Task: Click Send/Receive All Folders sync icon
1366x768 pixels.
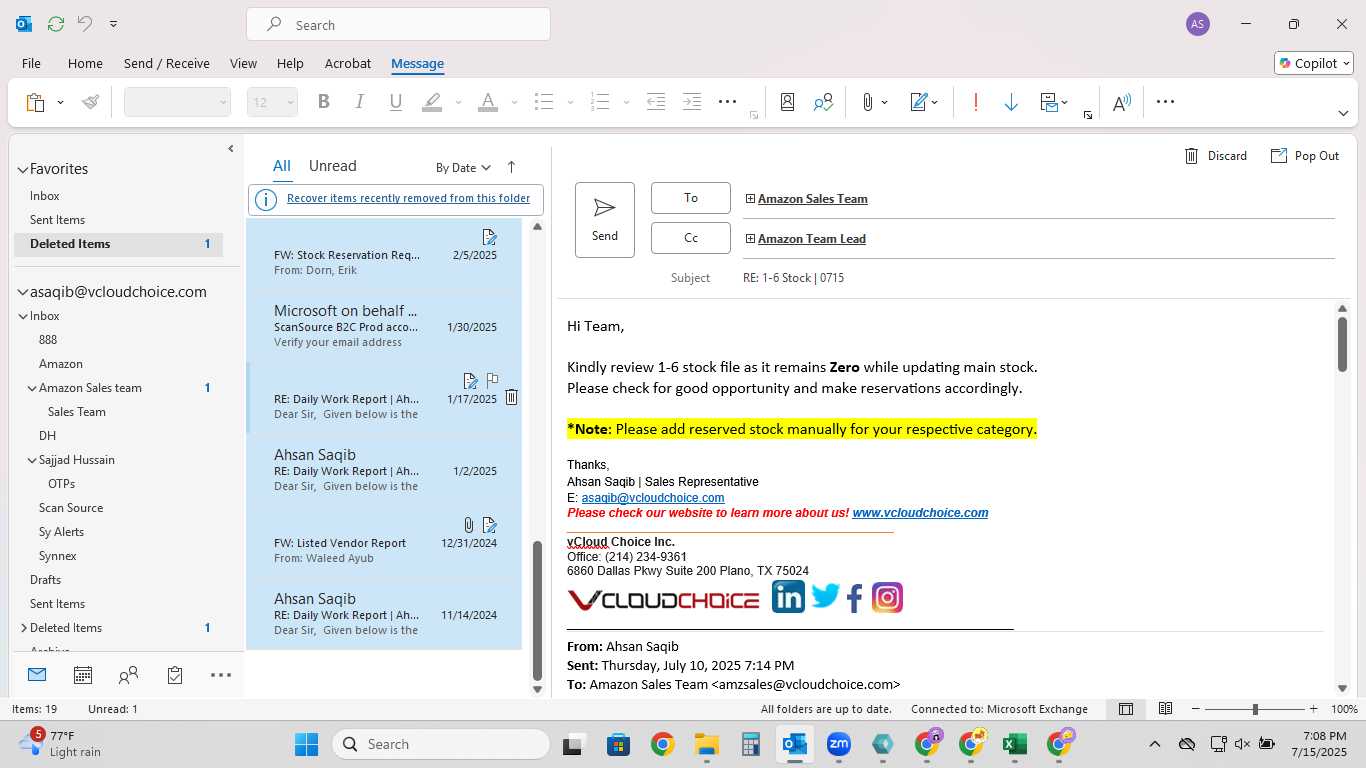Action: (x=55, y=23)
